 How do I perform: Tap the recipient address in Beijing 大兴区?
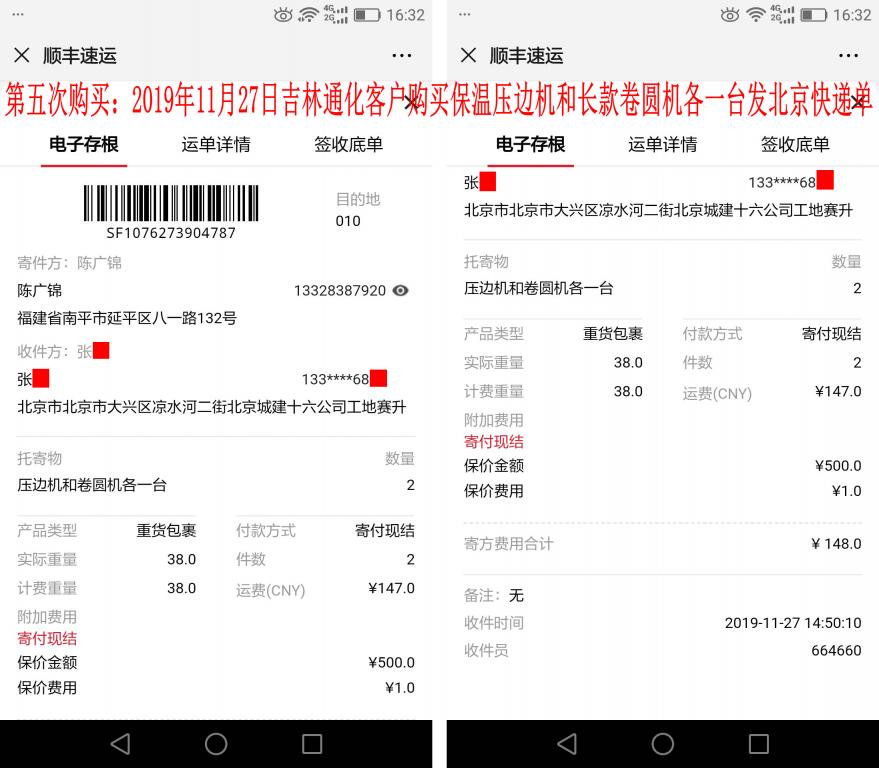click(x=212, y=407)
